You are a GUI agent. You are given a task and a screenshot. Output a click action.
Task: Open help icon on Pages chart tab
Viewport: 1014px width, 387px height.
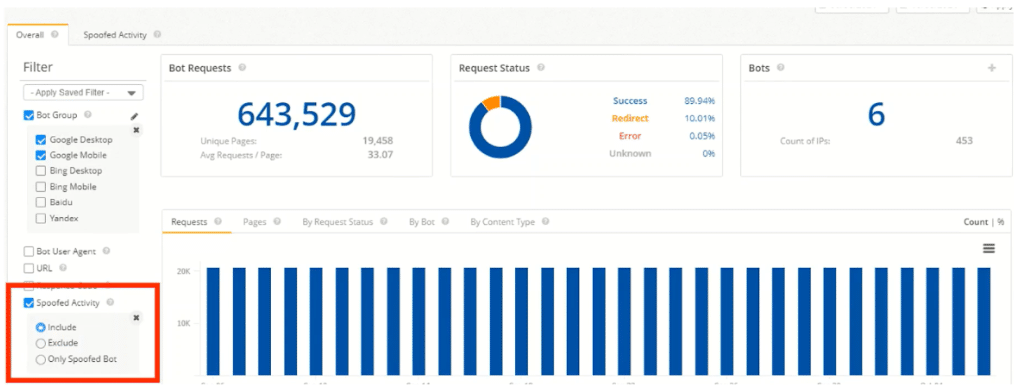pyautogui.click(x=277, y=222)
